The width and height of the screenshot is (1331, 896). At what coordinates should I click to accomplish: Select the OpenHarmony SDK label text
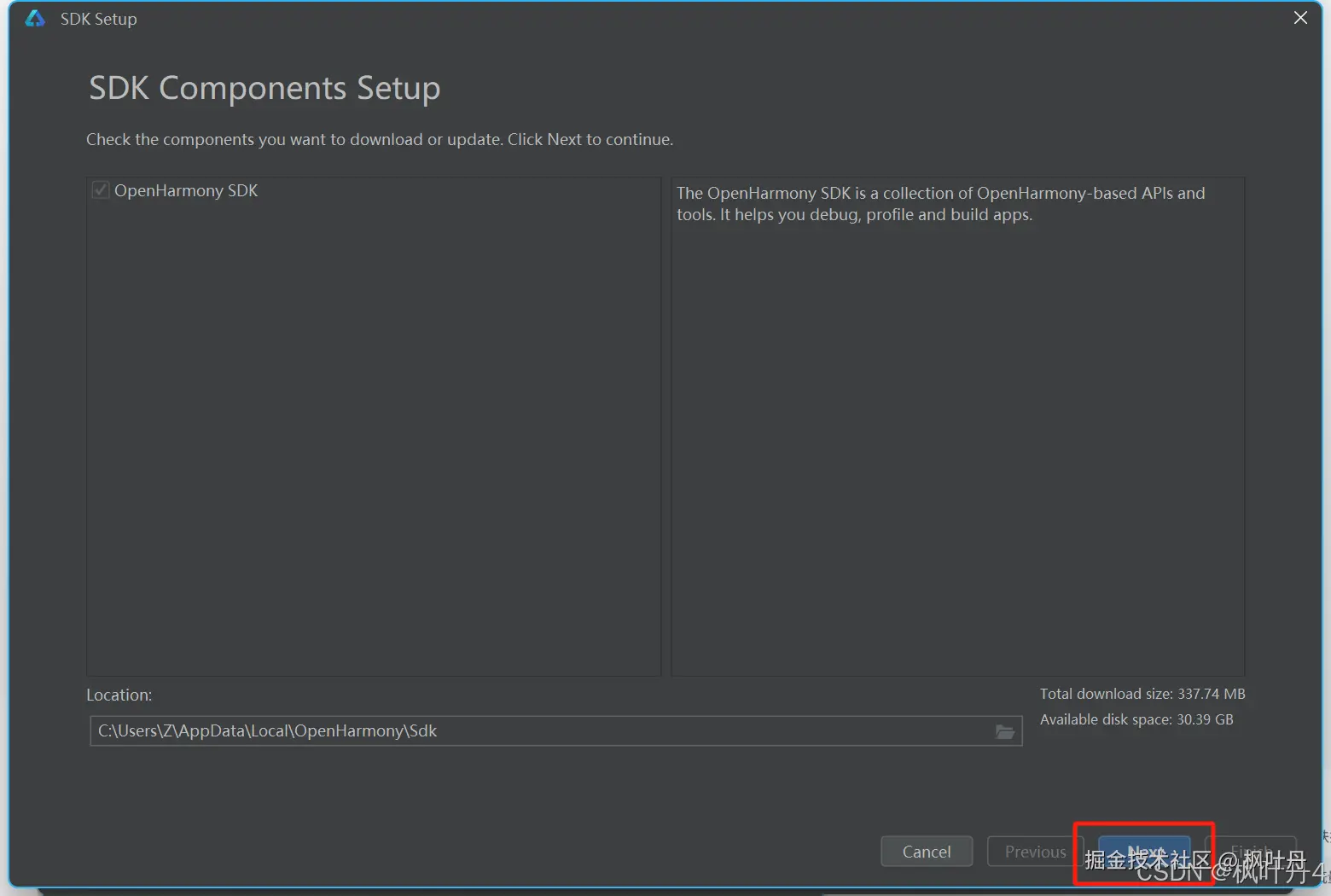point(186,190)
